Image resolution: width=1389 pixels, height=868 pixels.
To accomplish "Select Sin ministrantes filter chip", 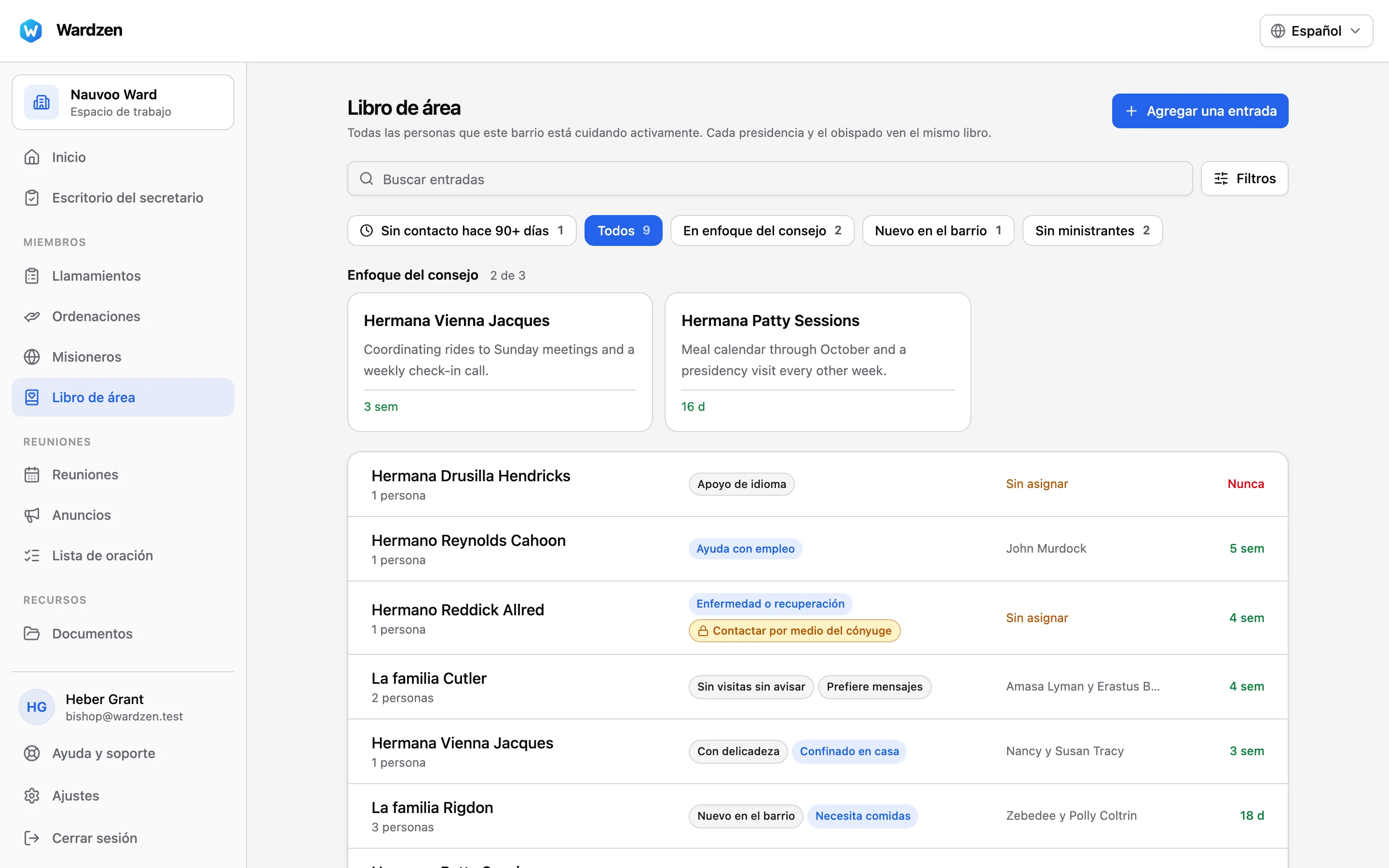I will pos(1092,230).
